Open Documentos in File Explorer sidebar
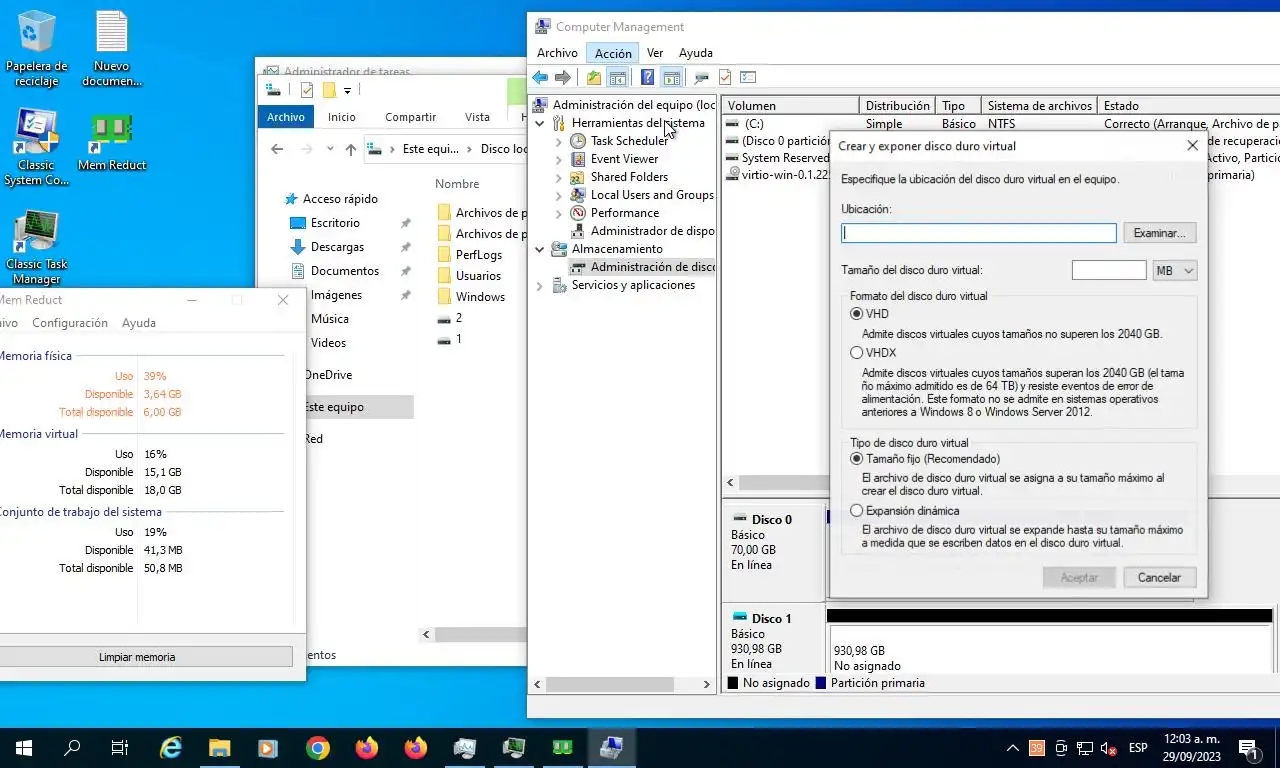1280x768 pixels. click(344, 271)
